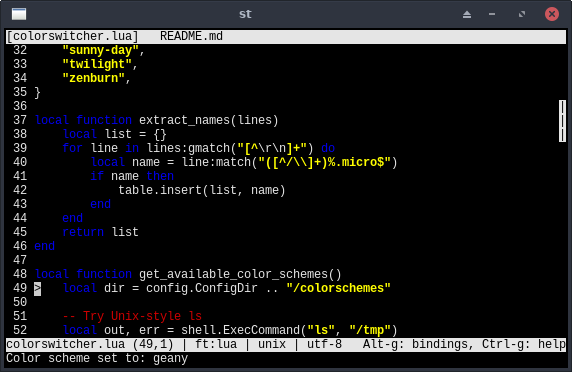Click line number 48 in gutter
572x372 pixels.
(x=20, y=274)
